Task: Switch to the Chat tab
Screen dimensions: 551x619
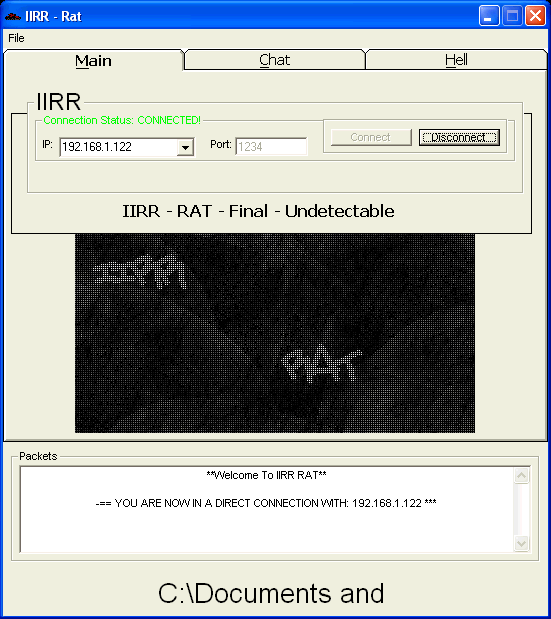Action: [274, 60]
